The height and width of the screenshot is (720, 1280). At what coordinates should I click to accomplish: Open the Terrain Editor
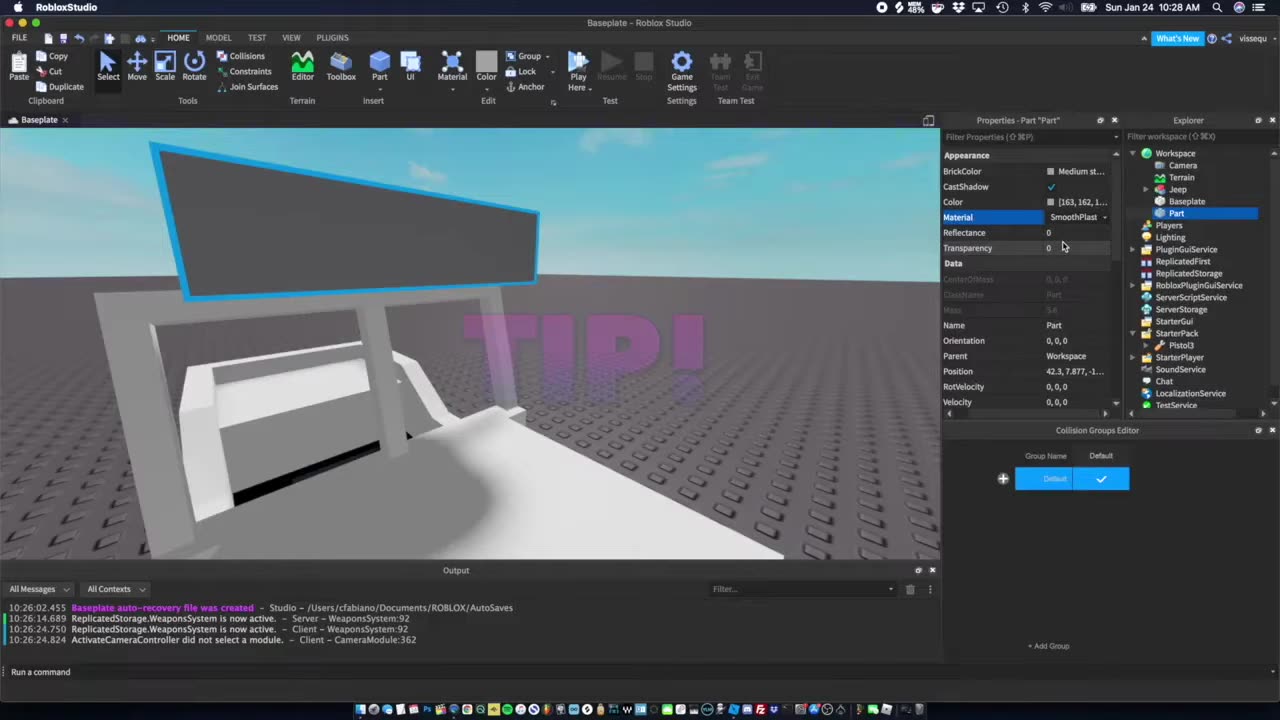(302, 67)
